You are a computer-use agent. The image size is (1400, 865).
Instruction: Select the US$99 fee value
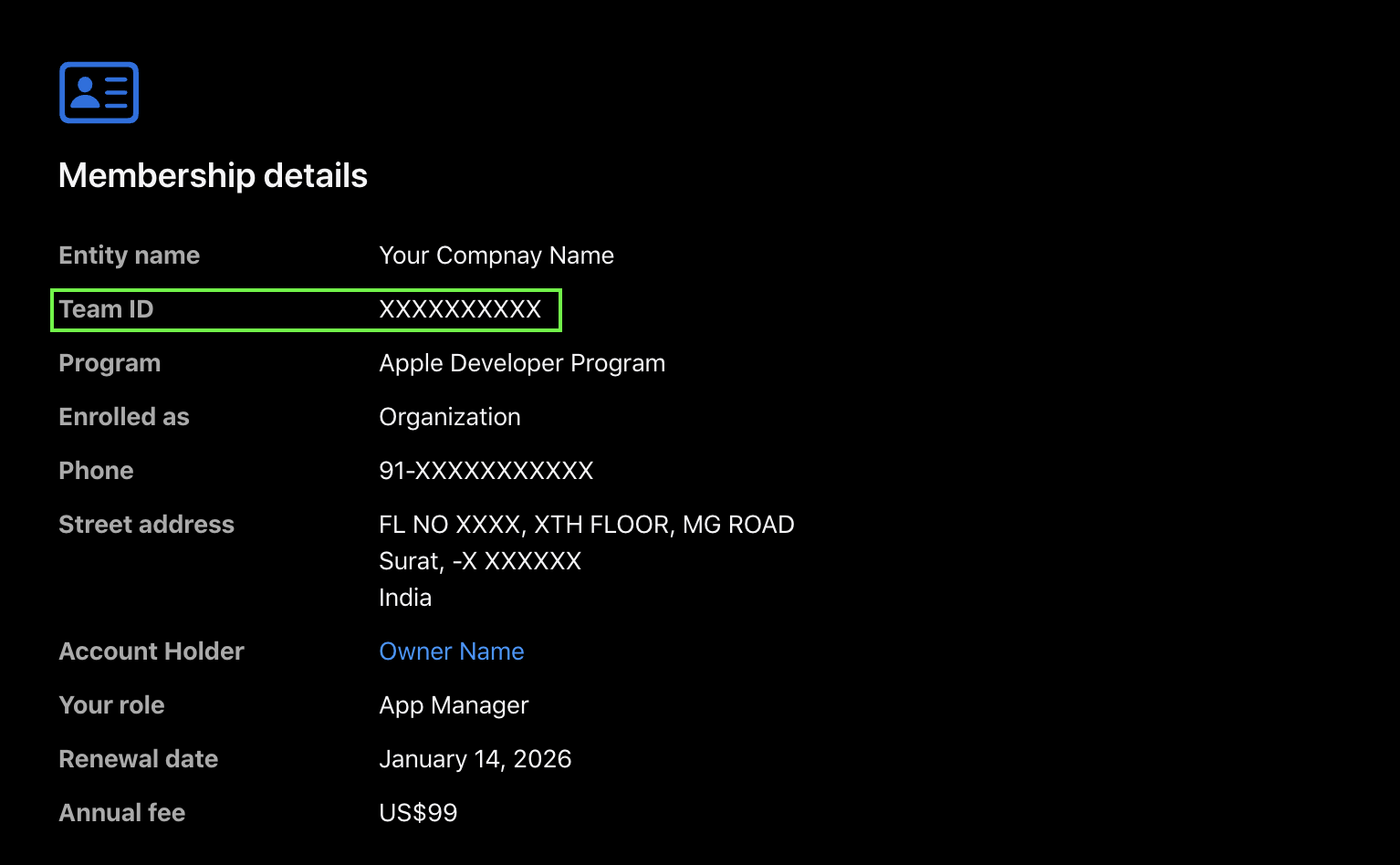coord(418,813)
